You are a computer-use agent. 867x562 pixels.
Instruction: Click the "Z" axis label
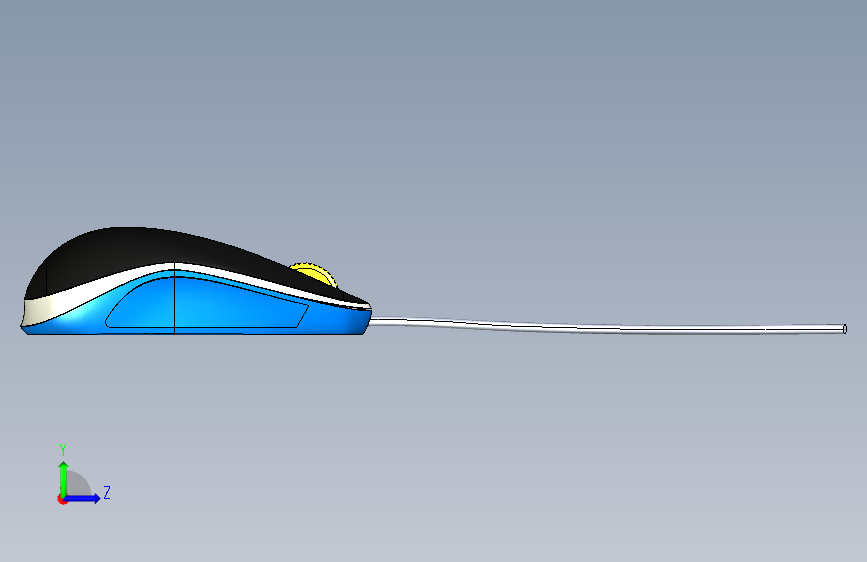[107, 492]
